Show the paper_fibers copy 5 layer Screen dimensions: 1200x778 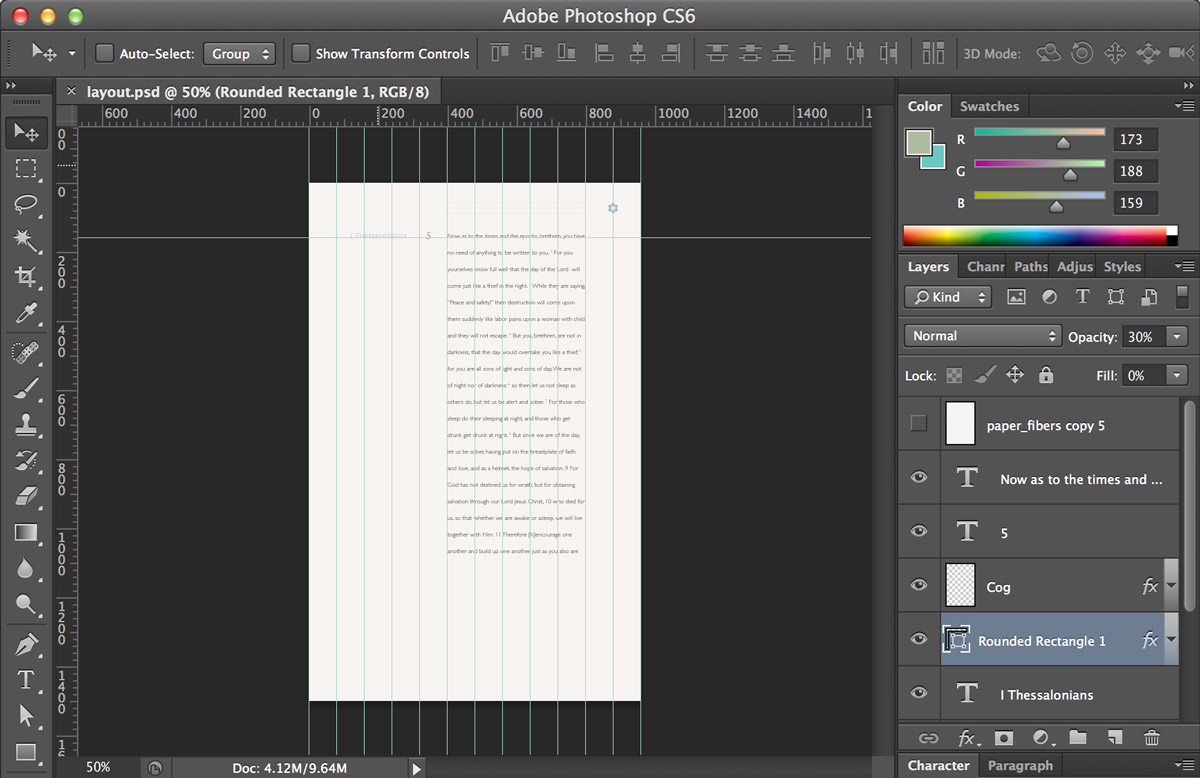(x=917, y=423)
